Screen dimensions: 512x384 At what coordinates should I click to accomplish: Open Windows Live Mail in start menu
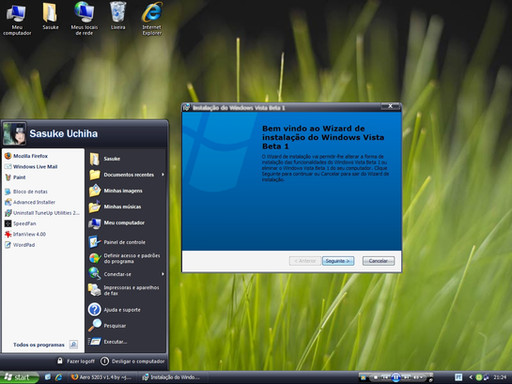coord(31,167)
